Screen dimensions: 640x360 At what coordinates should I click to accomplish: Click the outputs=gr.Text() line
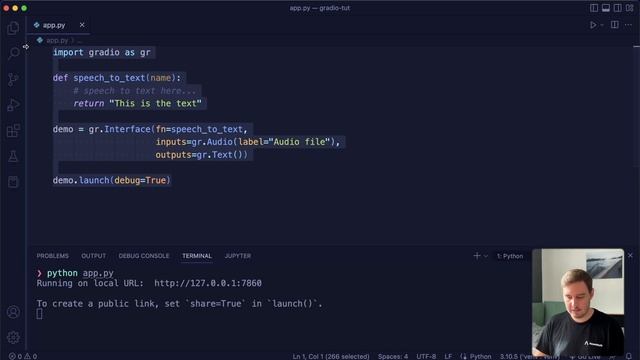[x=202, y=155]
